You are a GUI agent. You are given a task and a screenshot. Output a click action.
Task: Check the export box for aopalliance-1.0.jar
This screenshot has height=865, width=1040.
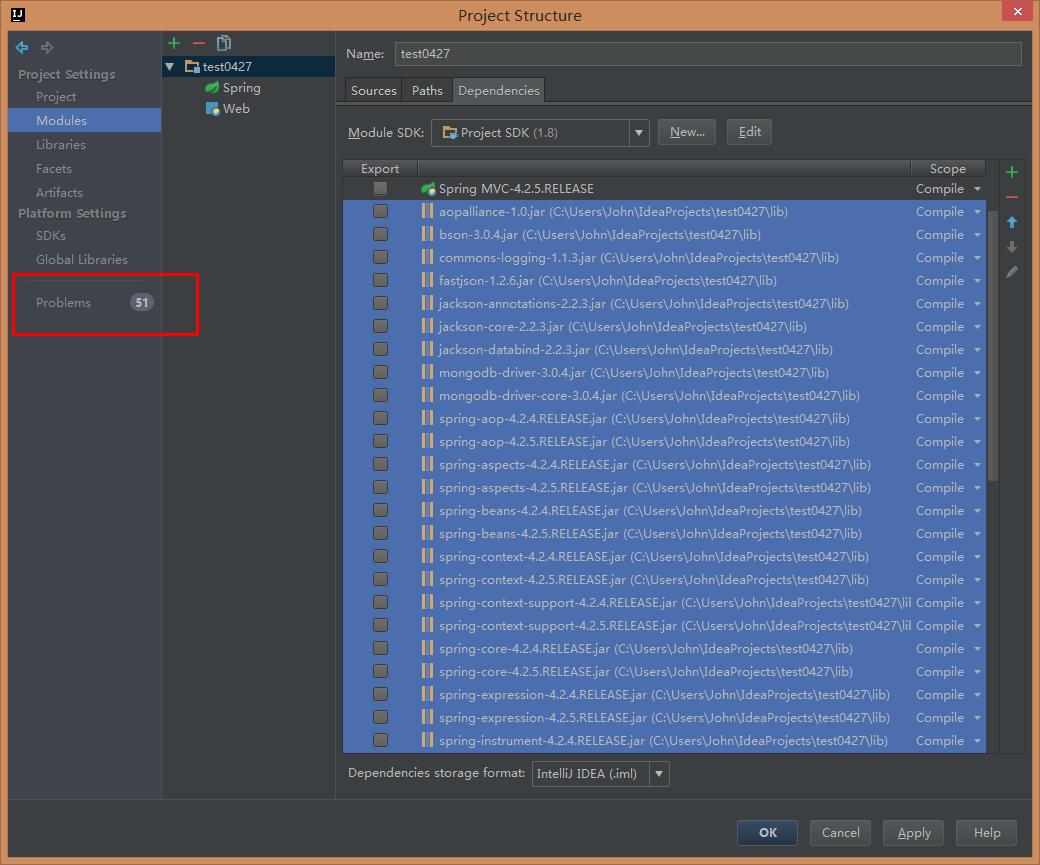click(x=380, y=211)
